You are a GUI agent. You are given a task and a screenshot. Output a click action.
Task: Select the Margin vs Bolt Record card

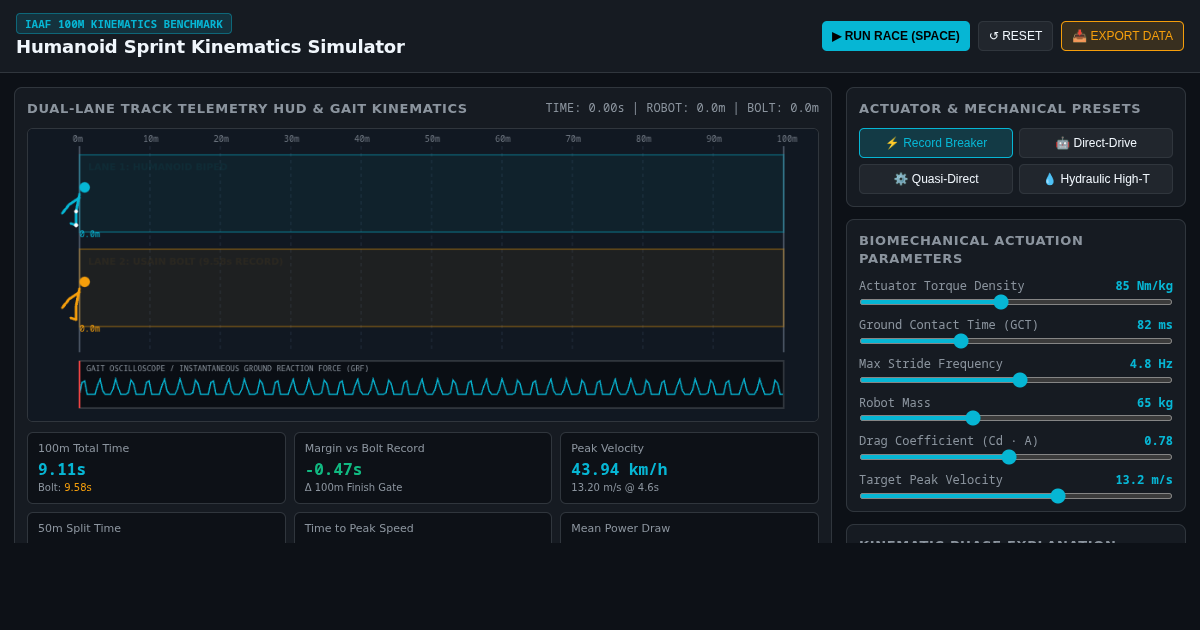click(423, 468)
